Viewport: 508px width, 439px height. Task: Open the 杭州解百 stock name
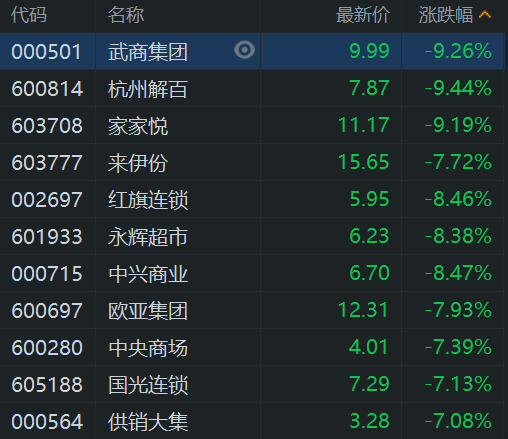point(148,89)
